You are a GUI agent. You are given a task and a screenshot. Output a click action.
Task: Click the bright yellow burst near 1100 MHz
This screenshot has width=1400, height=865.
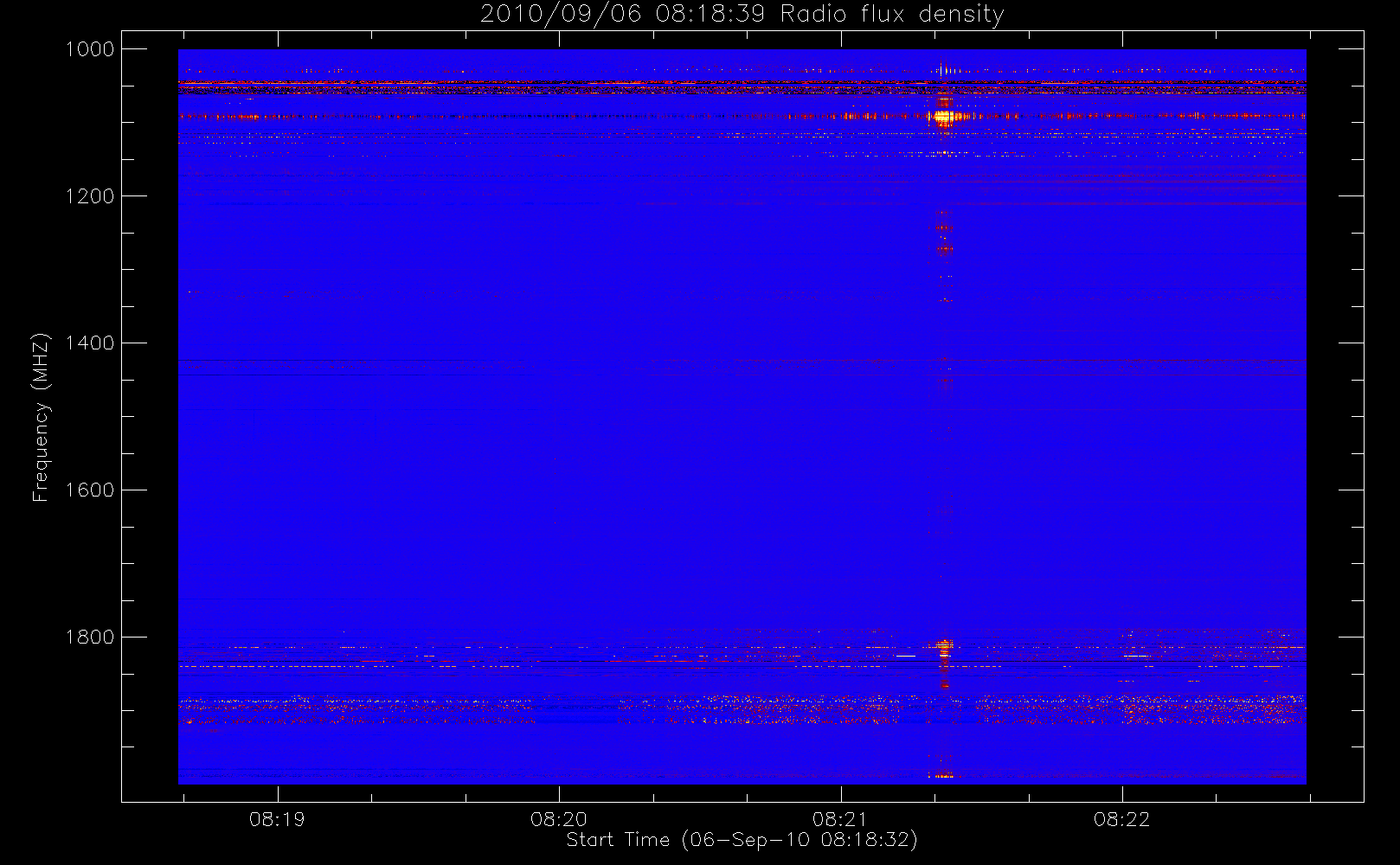pos(943,116)
